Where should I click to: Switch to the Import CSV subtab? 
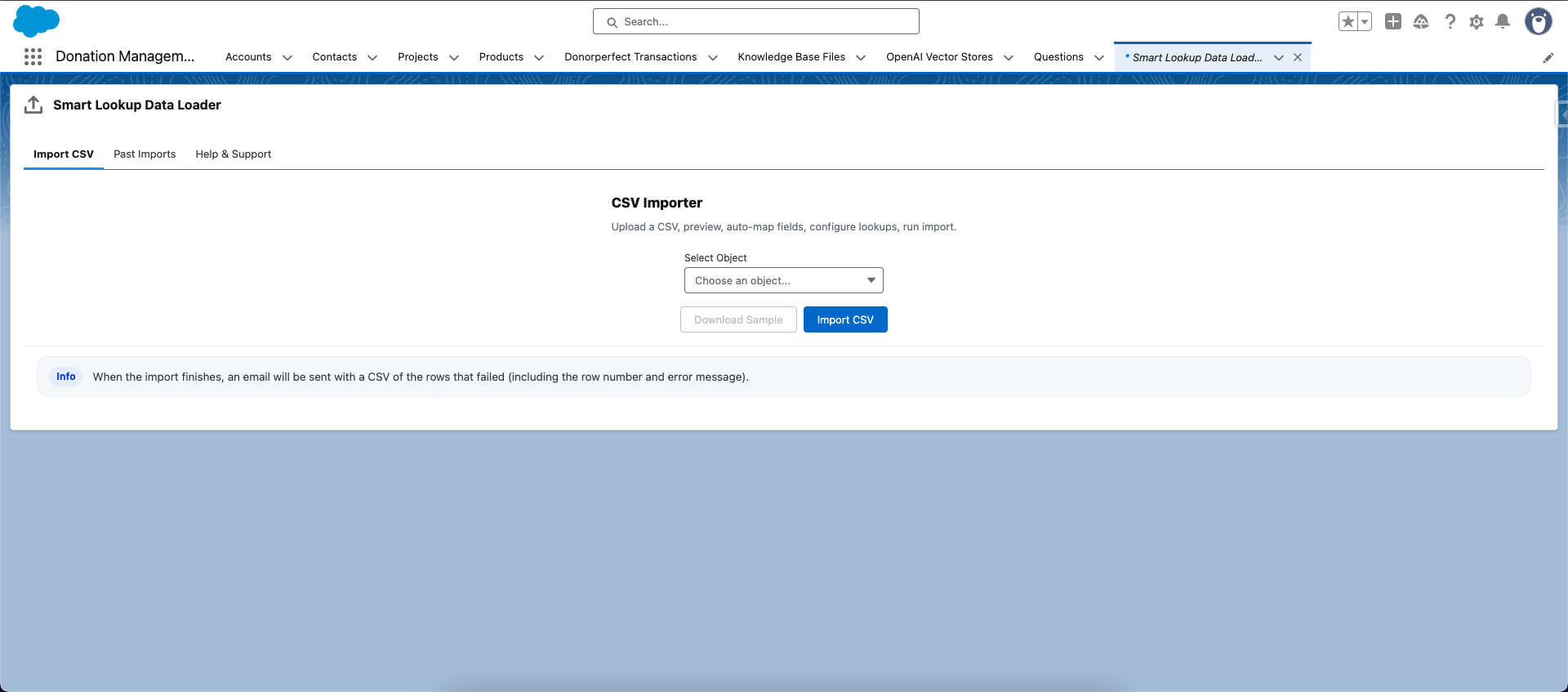pos(64,154)
